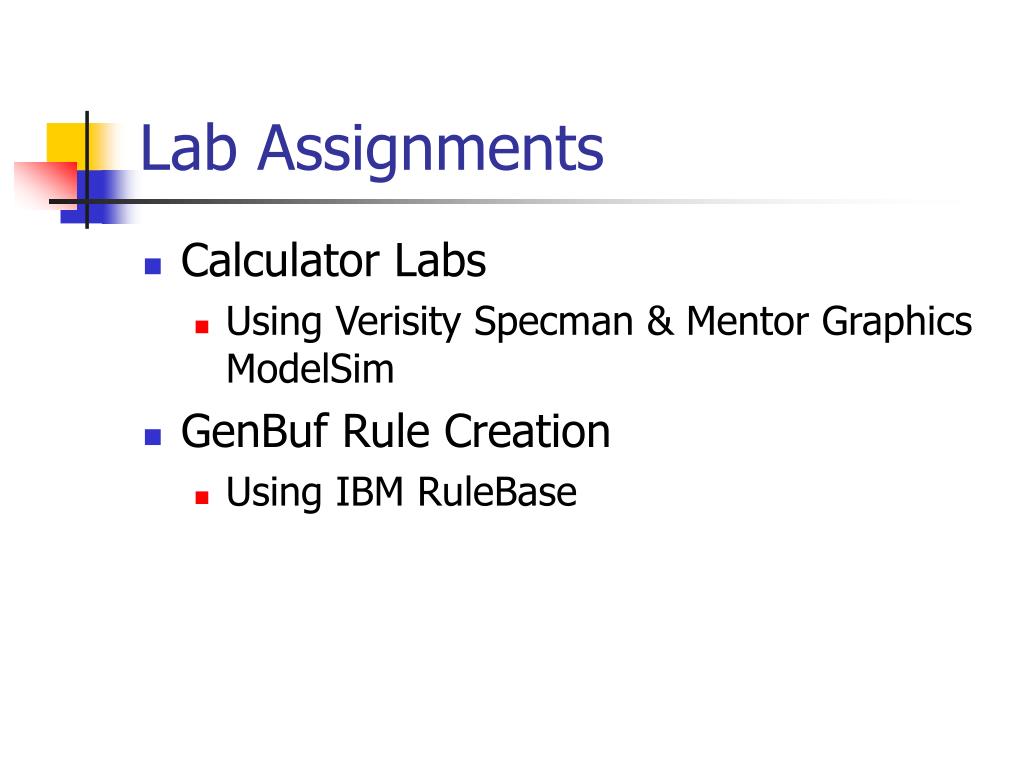Select the Using IBM RuleBase text

click(401, 492)
